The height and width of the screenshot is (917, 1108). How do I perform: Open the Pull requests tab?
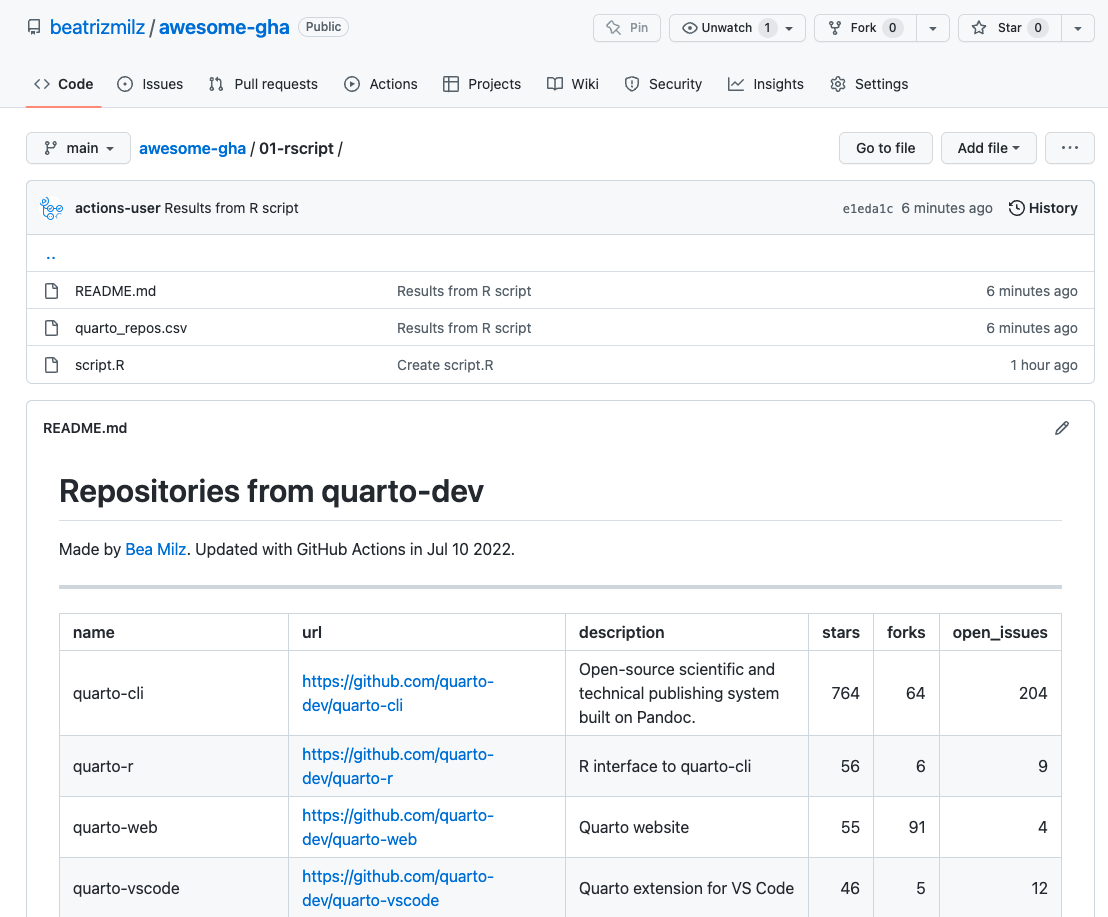(263, 84)
